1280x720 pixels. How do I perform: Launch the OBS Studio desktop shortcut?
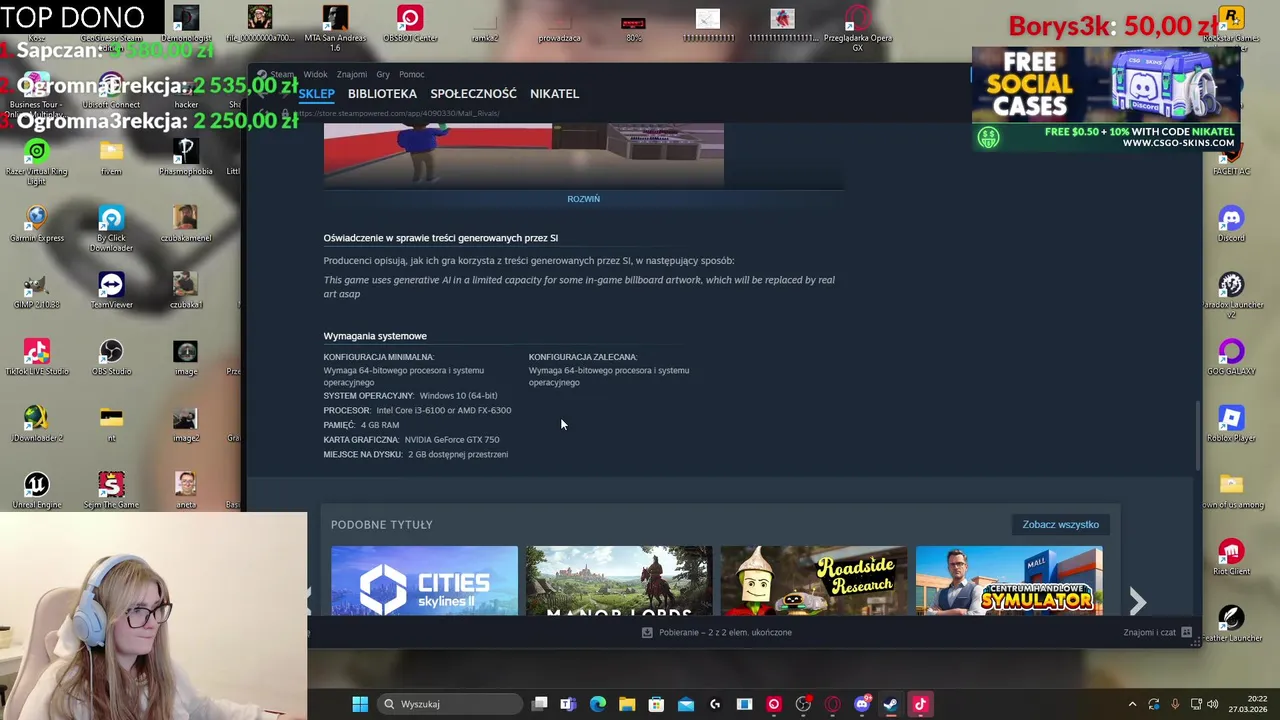click(x=111, y=358)
